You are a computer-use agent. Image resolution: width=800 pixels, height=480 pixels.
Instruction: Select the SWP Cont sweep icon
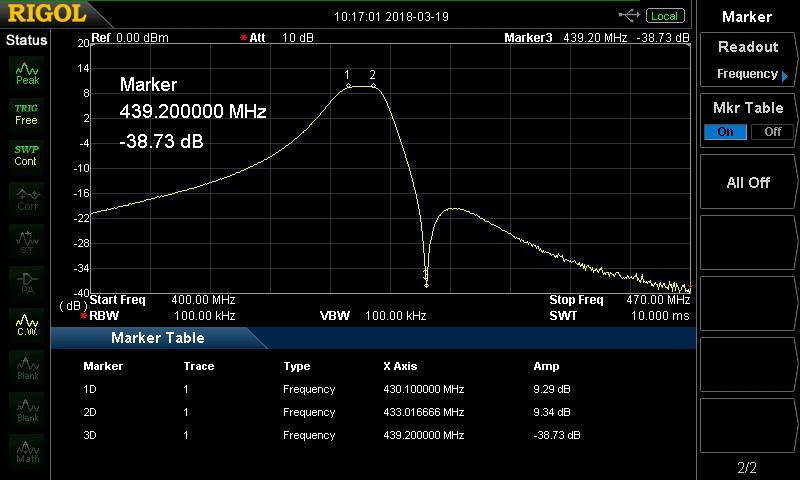[x=26, y=155]
